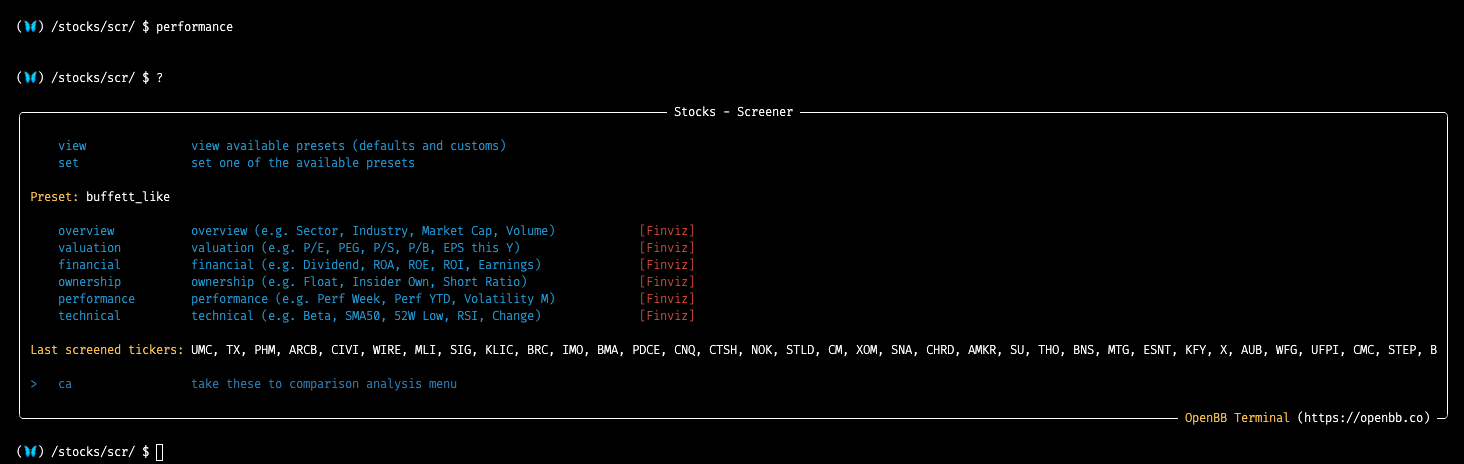Click 'take these to comparison analysis menu' description
1464x464 pixels.
click(324, 384)
